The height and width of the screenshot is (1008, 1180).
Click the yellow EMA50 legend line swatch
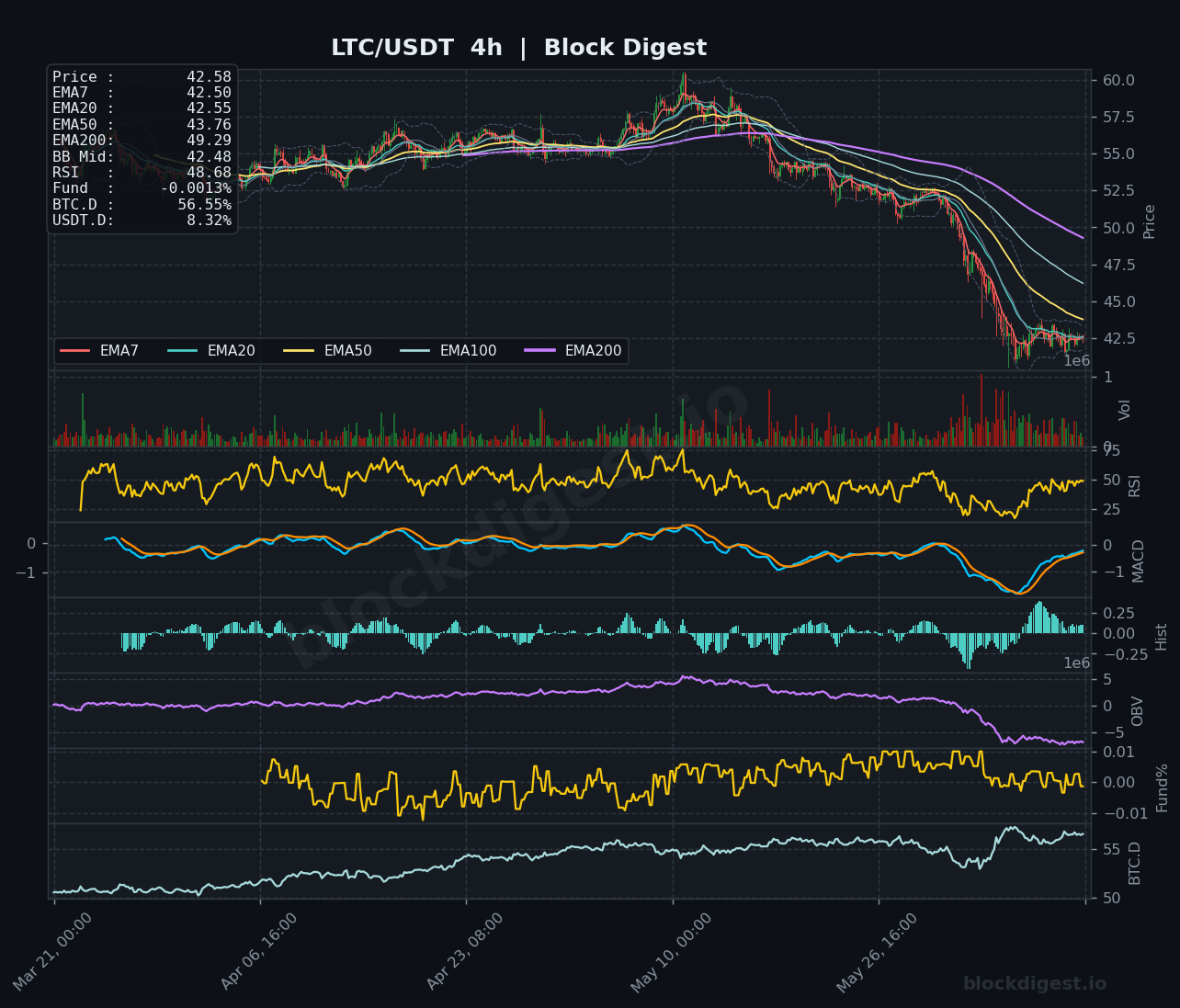point(300,351)
